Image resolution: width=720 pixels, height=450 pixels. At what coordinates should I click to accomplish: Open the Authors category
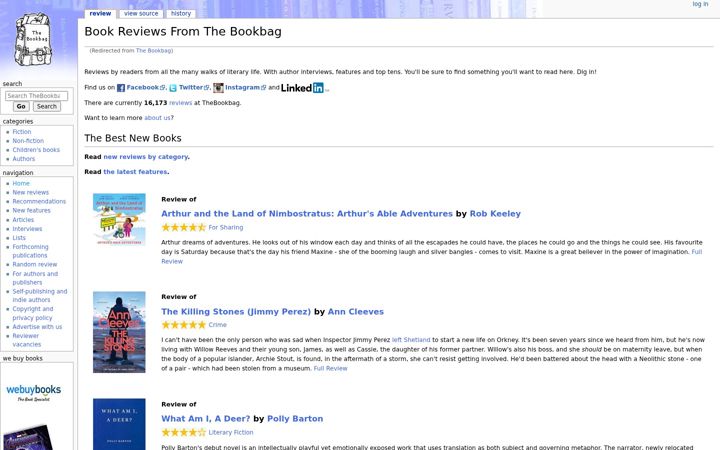23,159
